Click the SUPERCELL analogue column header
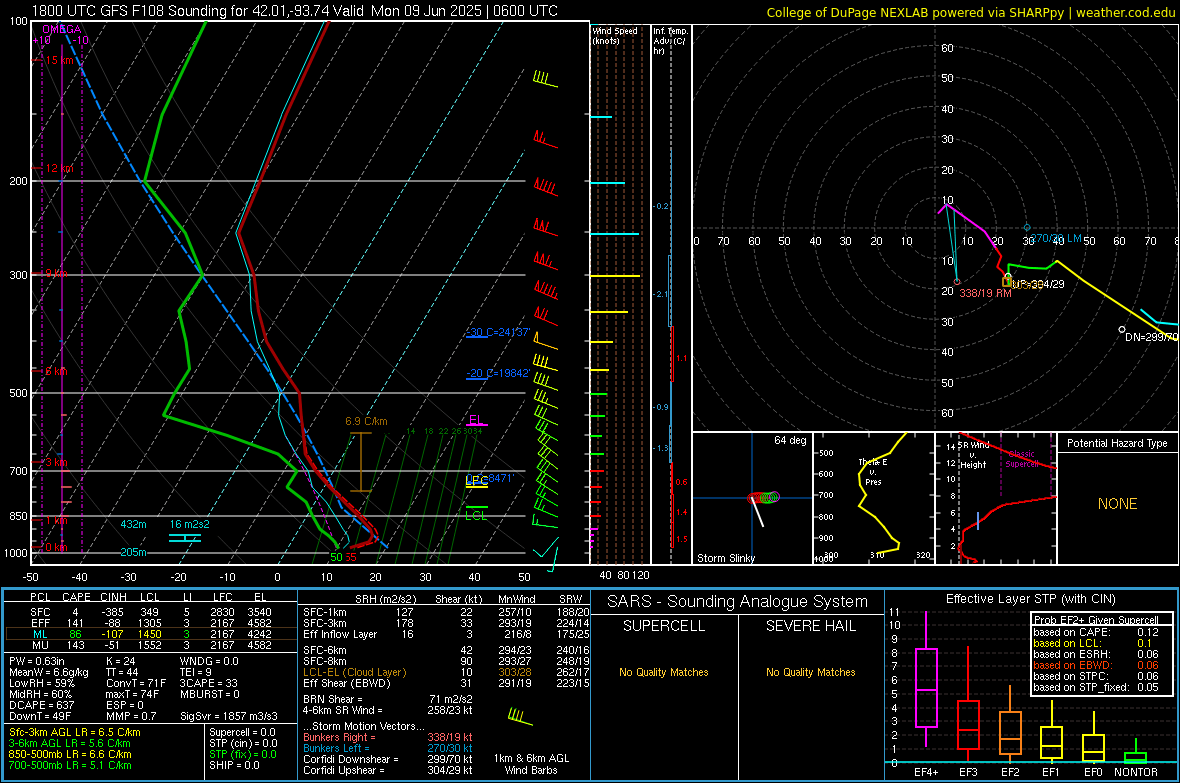The width and height of the screenshot is (1180, 783). coord(664,626)
